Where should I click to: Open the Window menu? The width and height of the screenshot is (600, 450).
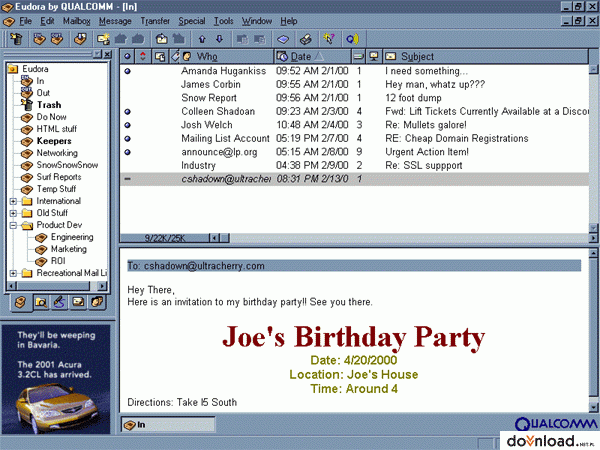click(x=257, y=21)
